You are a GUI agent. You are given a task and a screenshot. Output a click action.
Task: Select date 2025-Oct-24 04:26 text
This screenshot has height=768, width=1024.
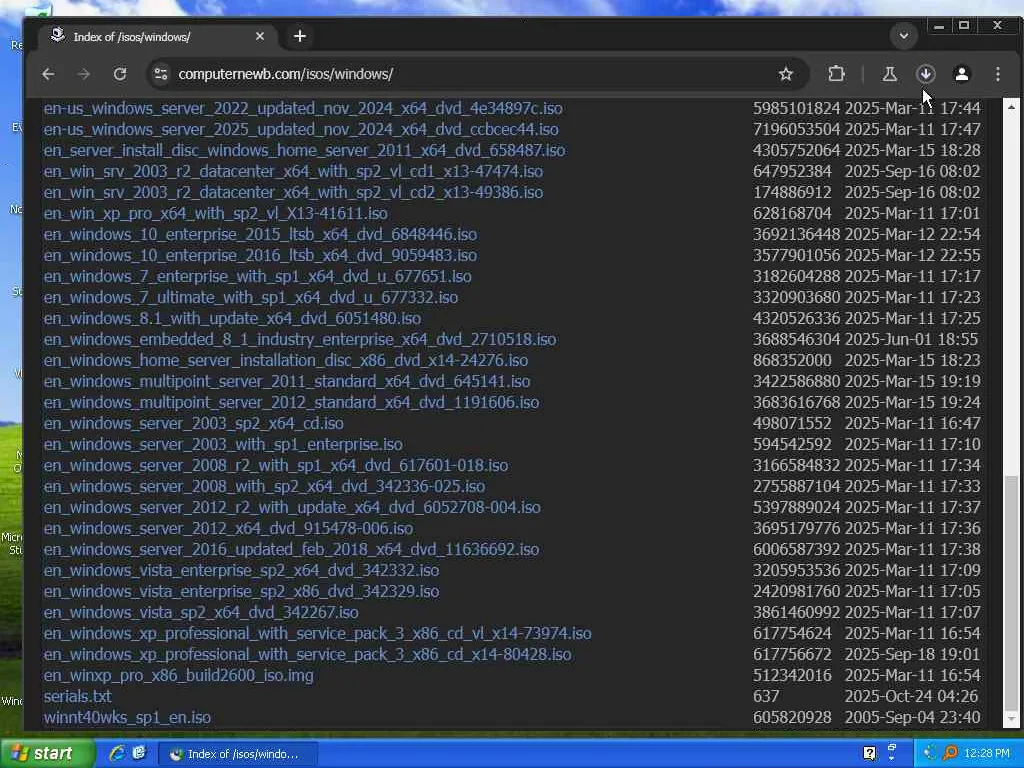[x=912, y=696]
